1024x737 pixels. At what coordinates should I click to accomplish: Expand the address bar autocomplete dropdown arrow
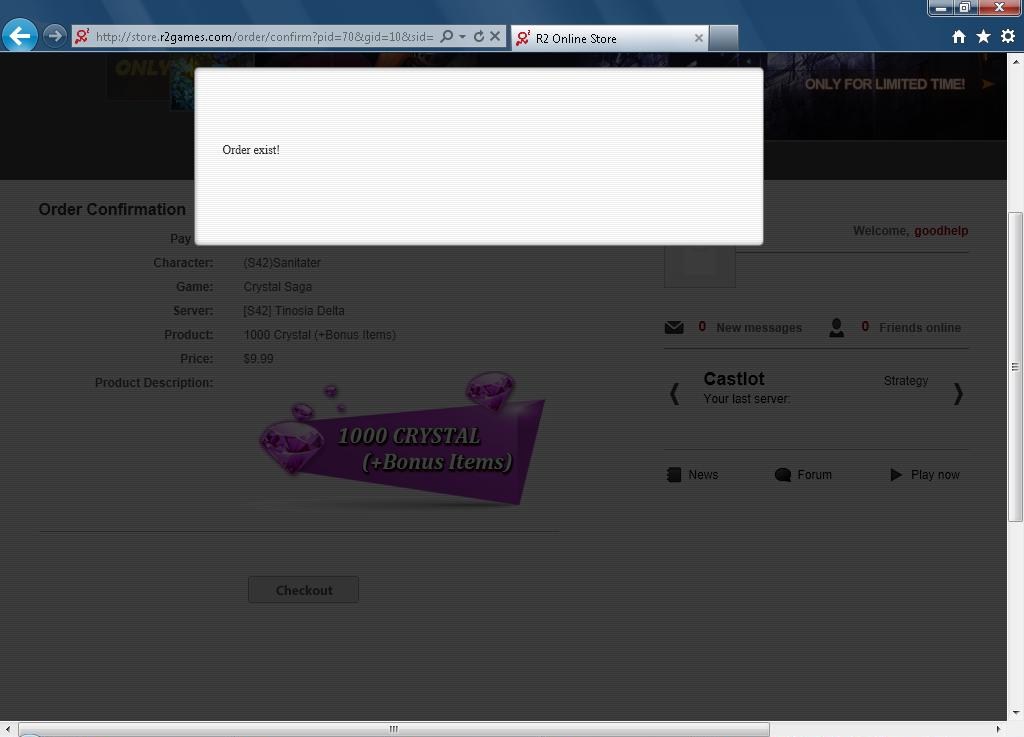tap(462, 37)
